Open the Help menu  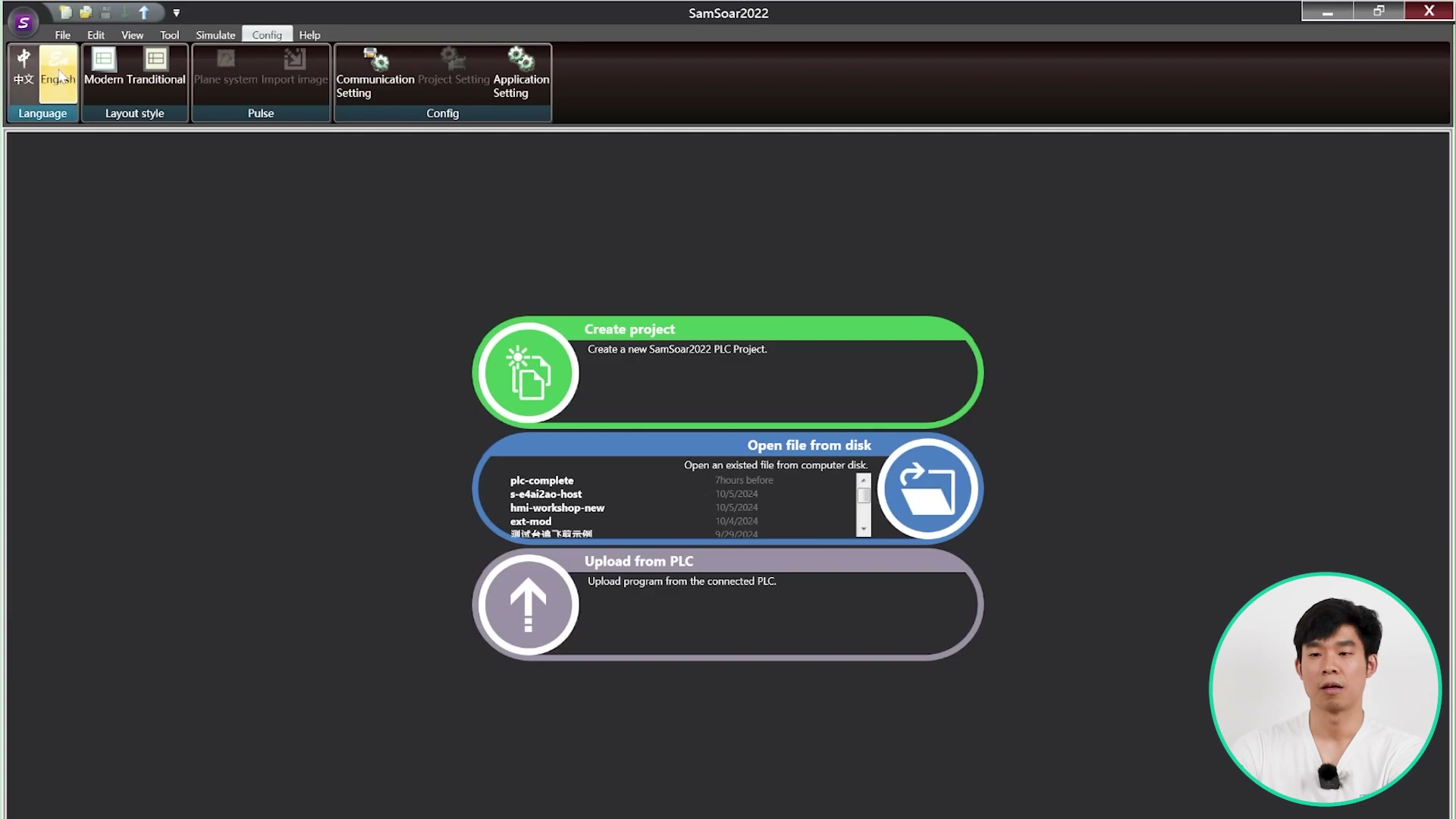[x=309, y=35]
